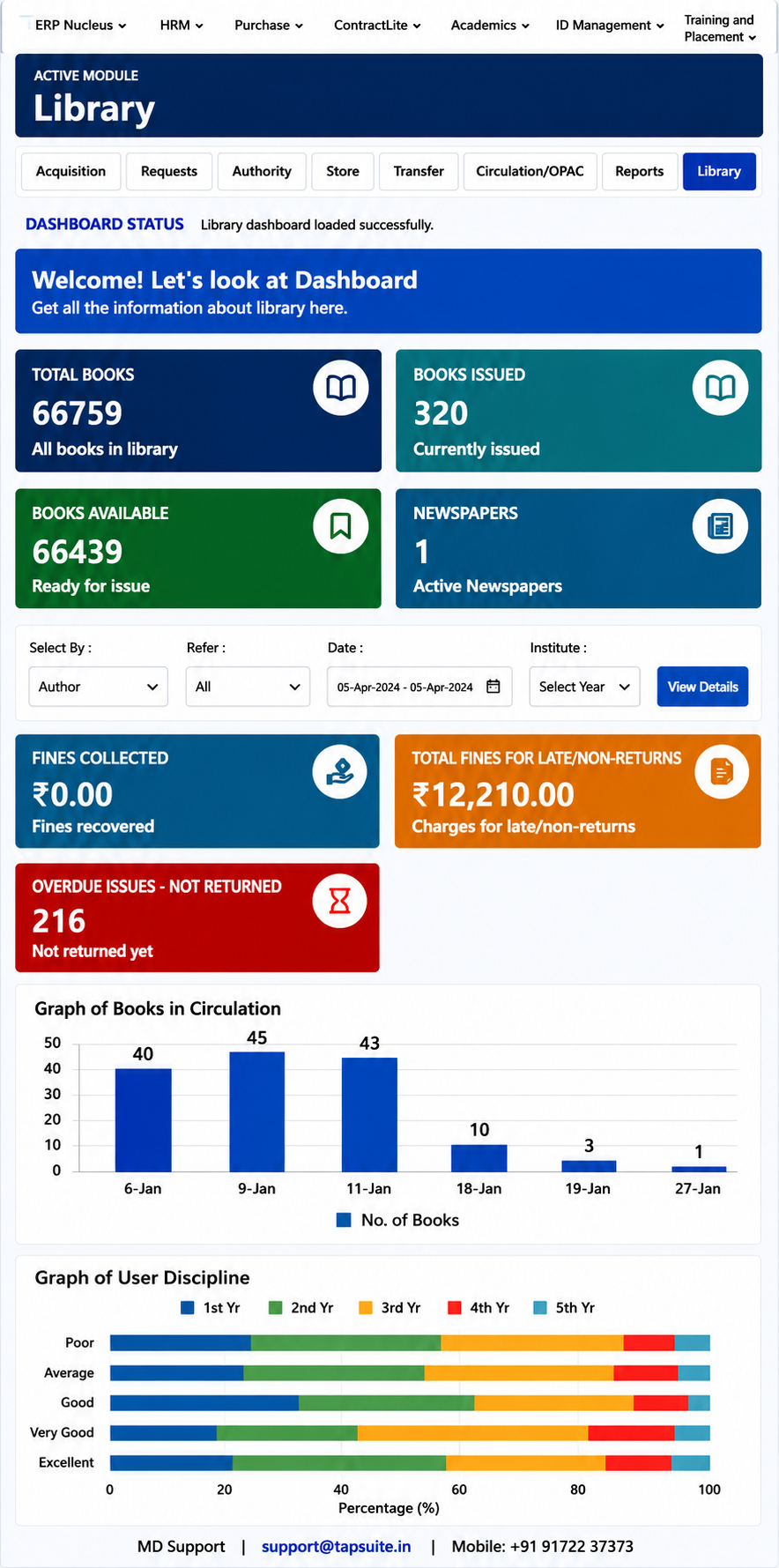Open the Authority tab
This screenshot has height=1568, width=779.
[262, 172]
